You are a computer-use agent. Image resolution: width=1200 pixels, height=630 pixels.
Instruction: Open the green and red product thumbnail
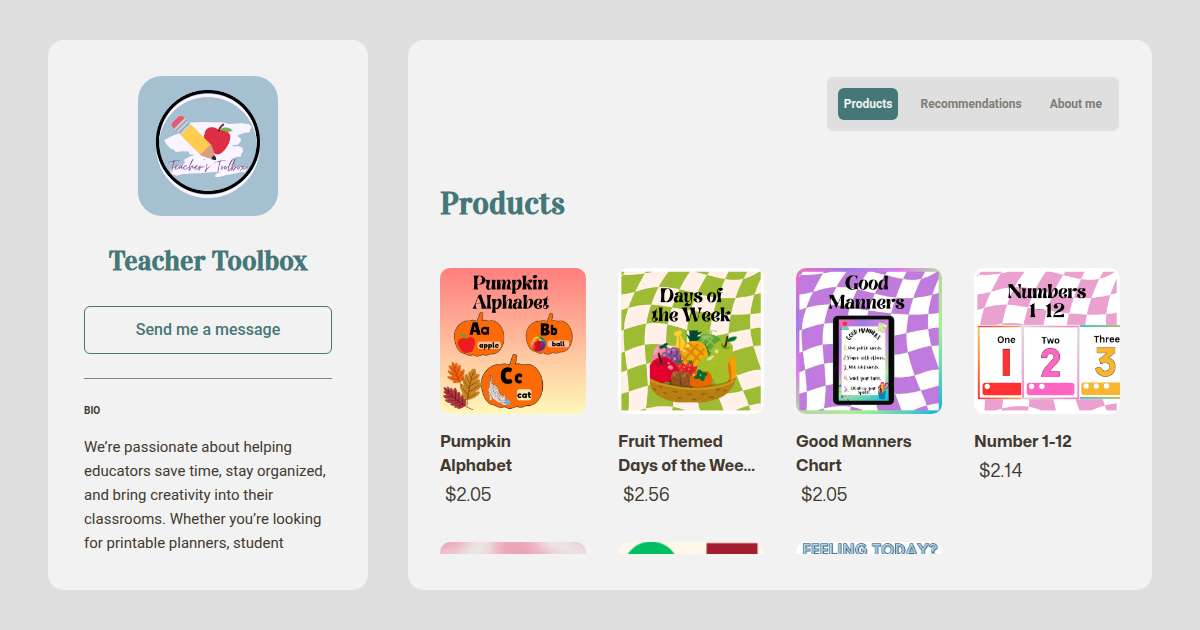(x=691, y=548)
